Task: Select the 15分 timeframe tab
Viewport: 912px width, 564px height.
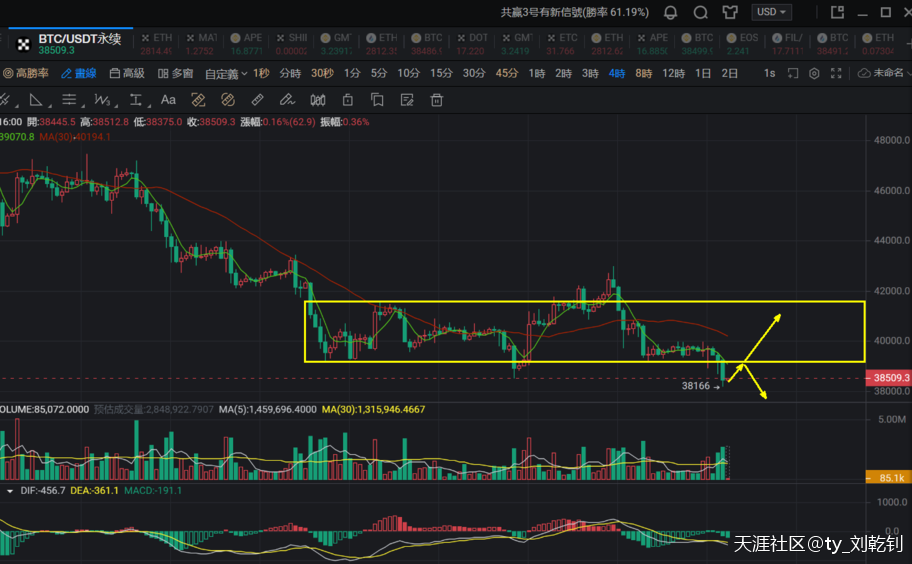Action: click(x=441, y=73)
